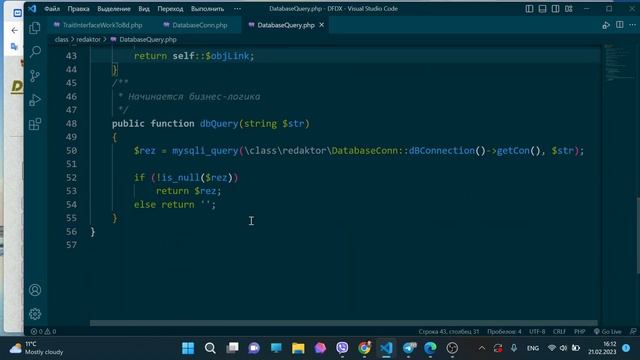Toggle the secondary side bar layout icon
The height and width of the screenshot is (360, 640).
556,9
